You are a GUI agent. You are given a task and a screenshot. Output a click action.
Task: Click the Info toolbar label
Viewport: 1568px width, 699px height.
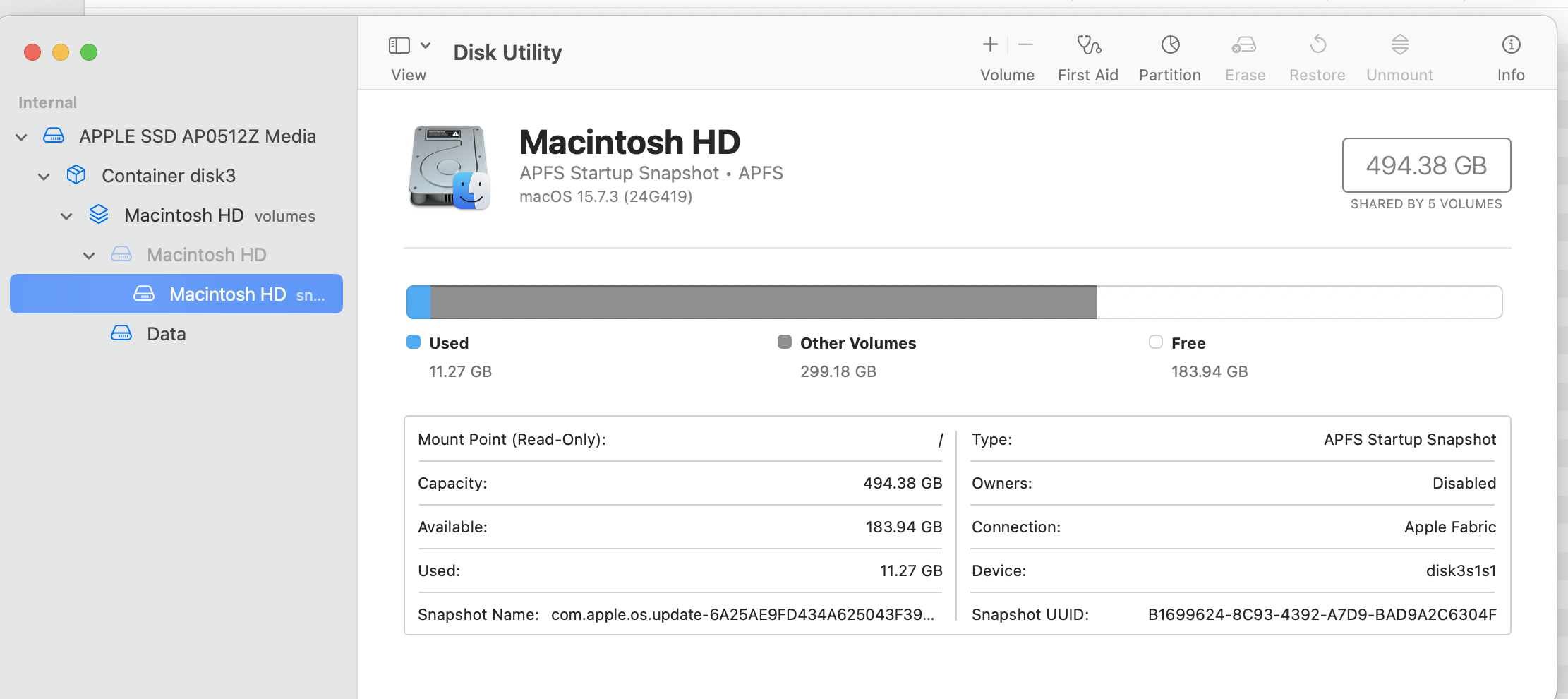coord(1511,76)
